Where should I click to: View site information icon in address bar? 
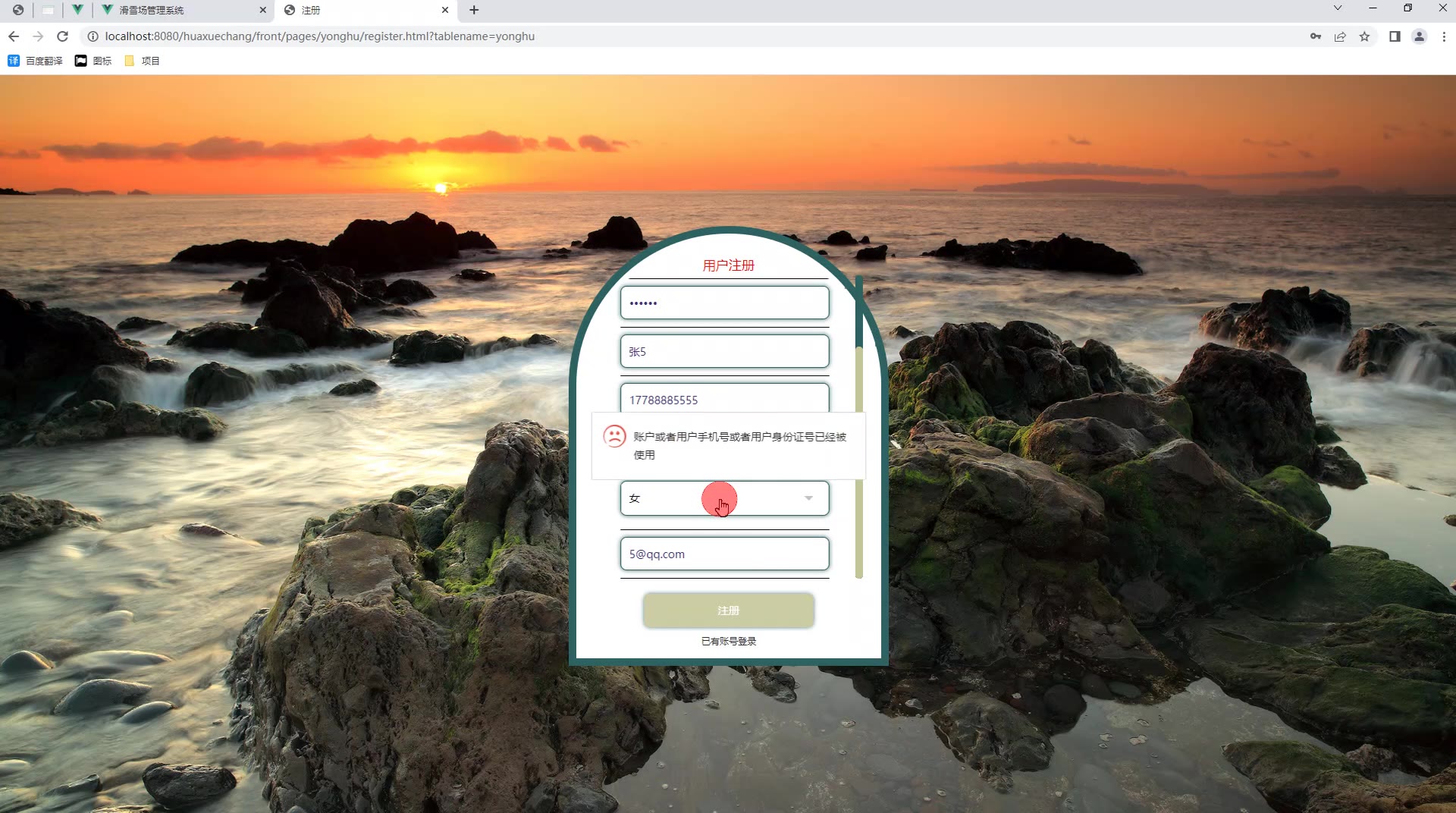tap(93, 36)
